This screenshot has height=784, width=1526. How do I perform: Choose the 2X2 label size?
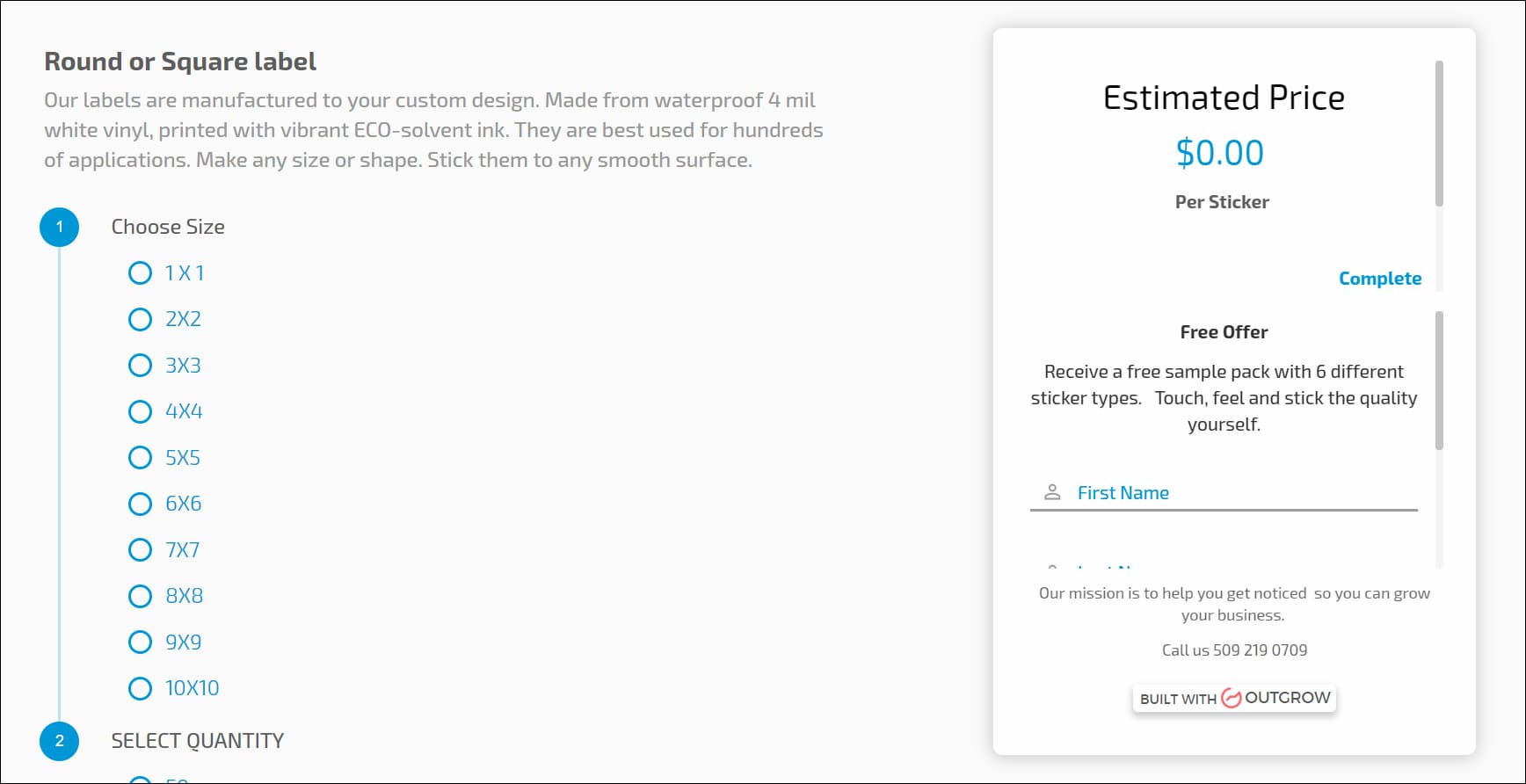(x=141, y=319)
